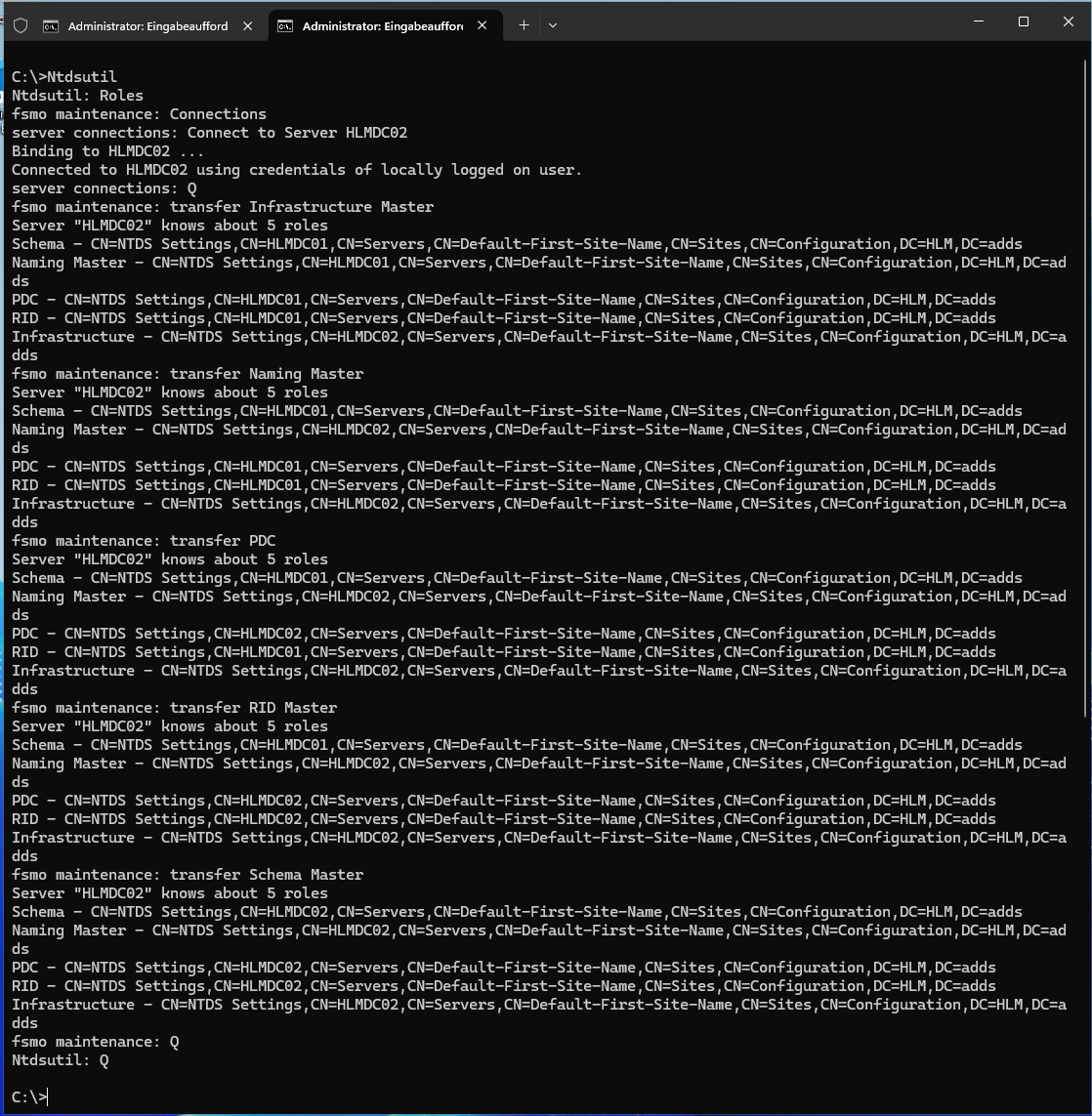Close the first inactive terminal tab
1092x1116 pixels.
tap(248, 26)
